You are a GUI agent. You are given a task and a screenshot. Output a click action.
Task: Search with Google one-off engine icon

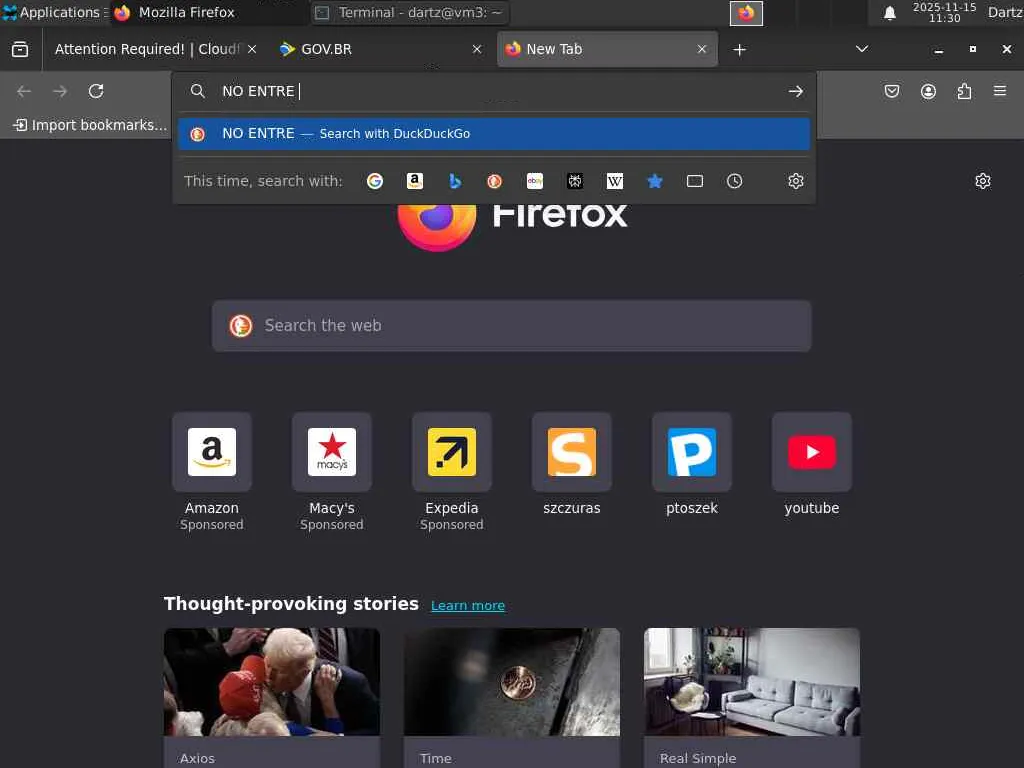point(375,181)
